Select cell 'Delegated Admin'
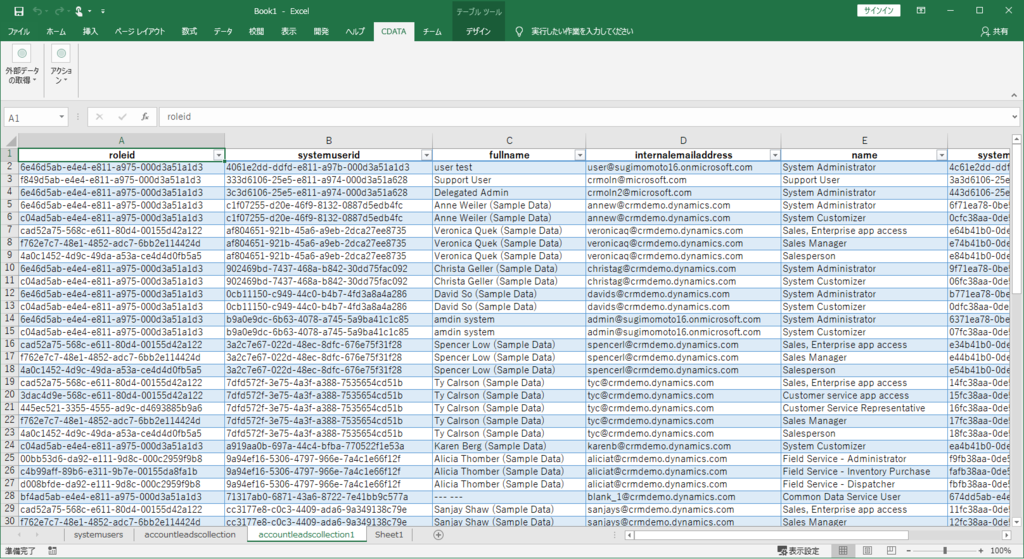The image size is (1024, 559). (x=509, y=193)
